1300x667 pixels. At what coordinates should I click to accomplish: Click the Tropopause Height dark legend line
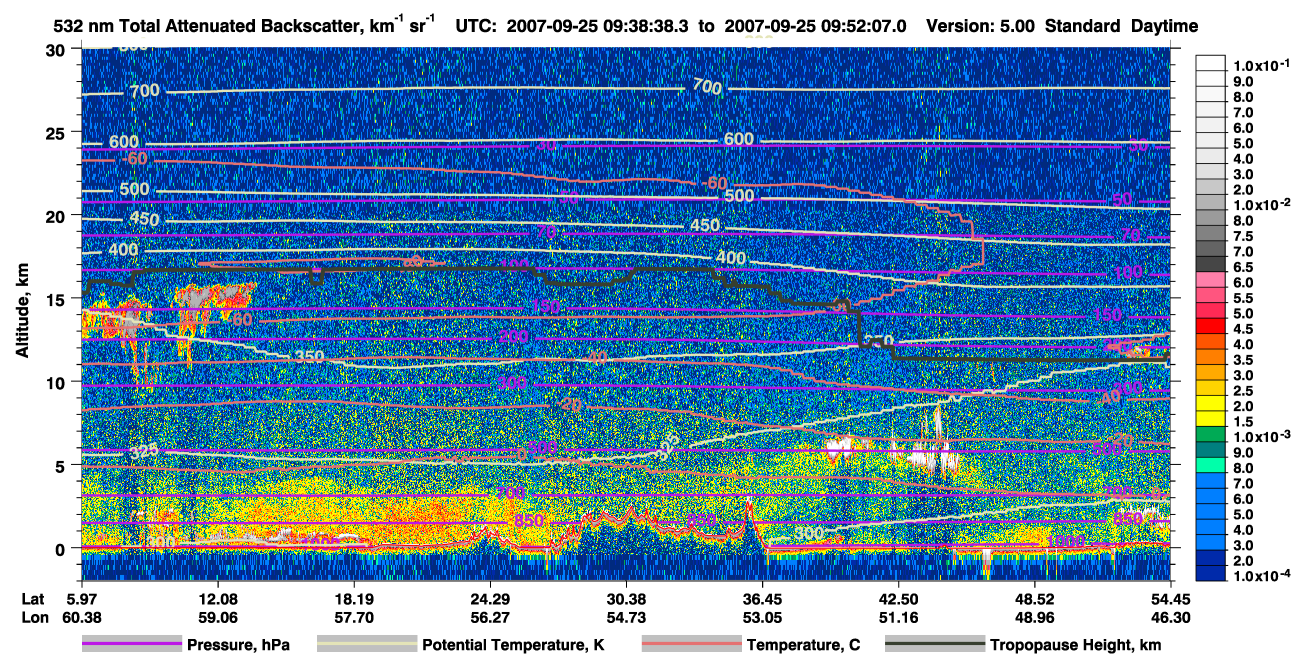(x=934, y=645)
